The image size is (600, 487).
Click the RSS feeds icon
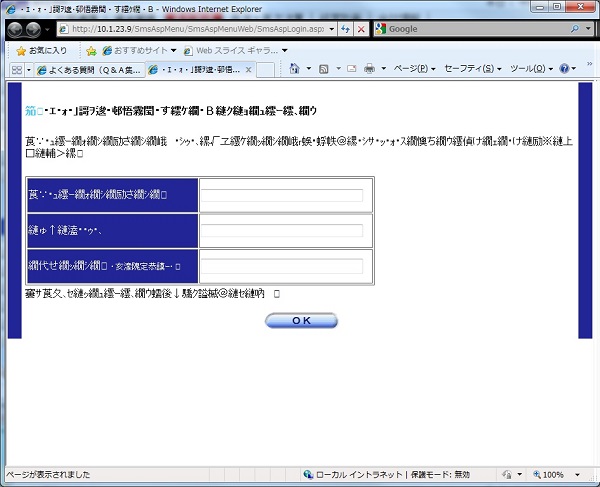[324, 69]
